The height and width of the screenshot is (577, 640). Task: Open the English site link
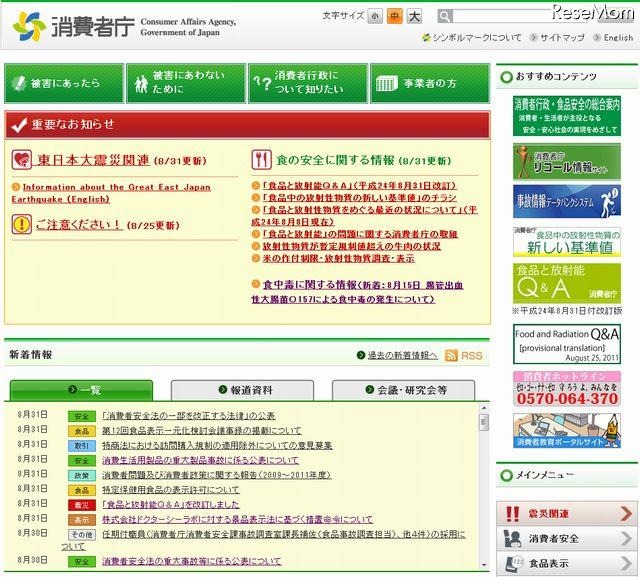click(613, 38)
